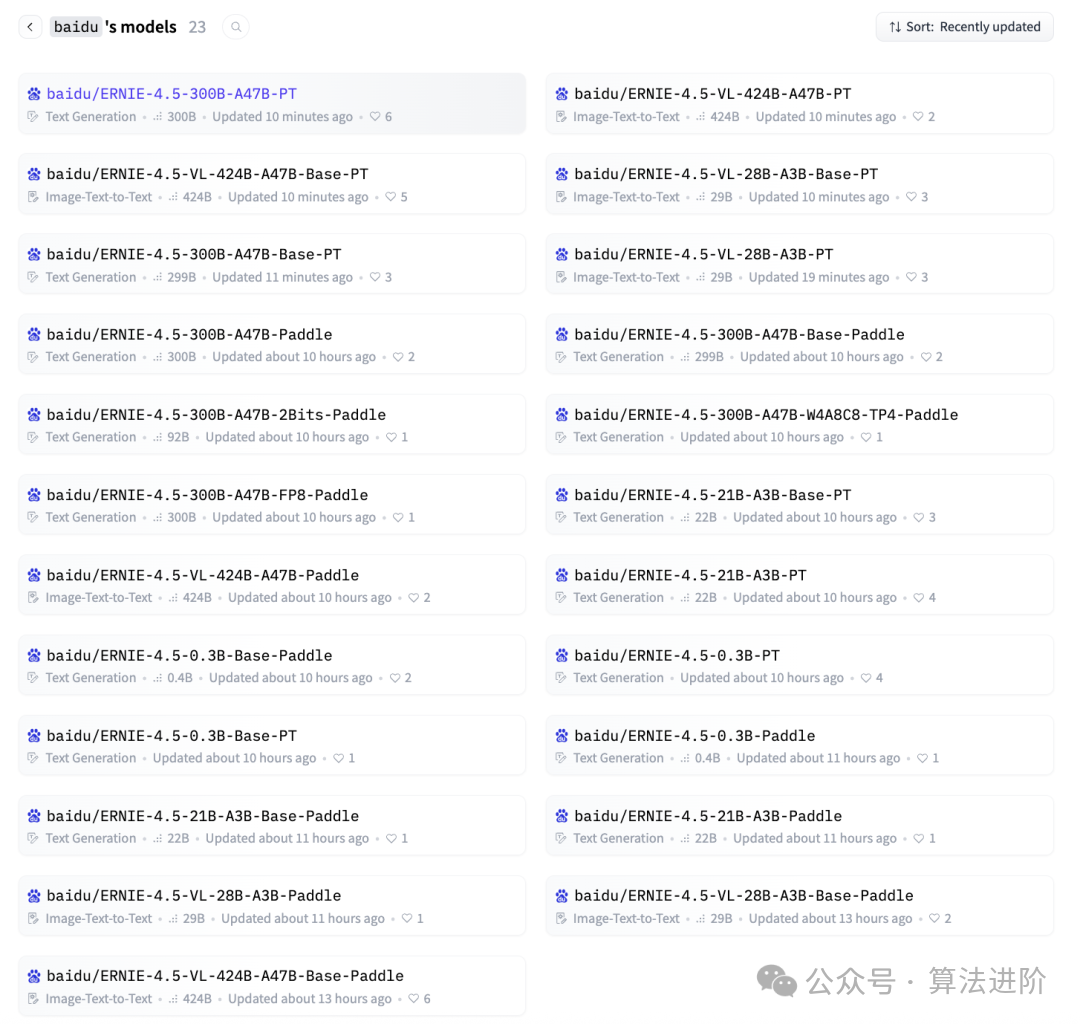
Task: Click the model count 23 in header
Action: click(x=198, y=27)
